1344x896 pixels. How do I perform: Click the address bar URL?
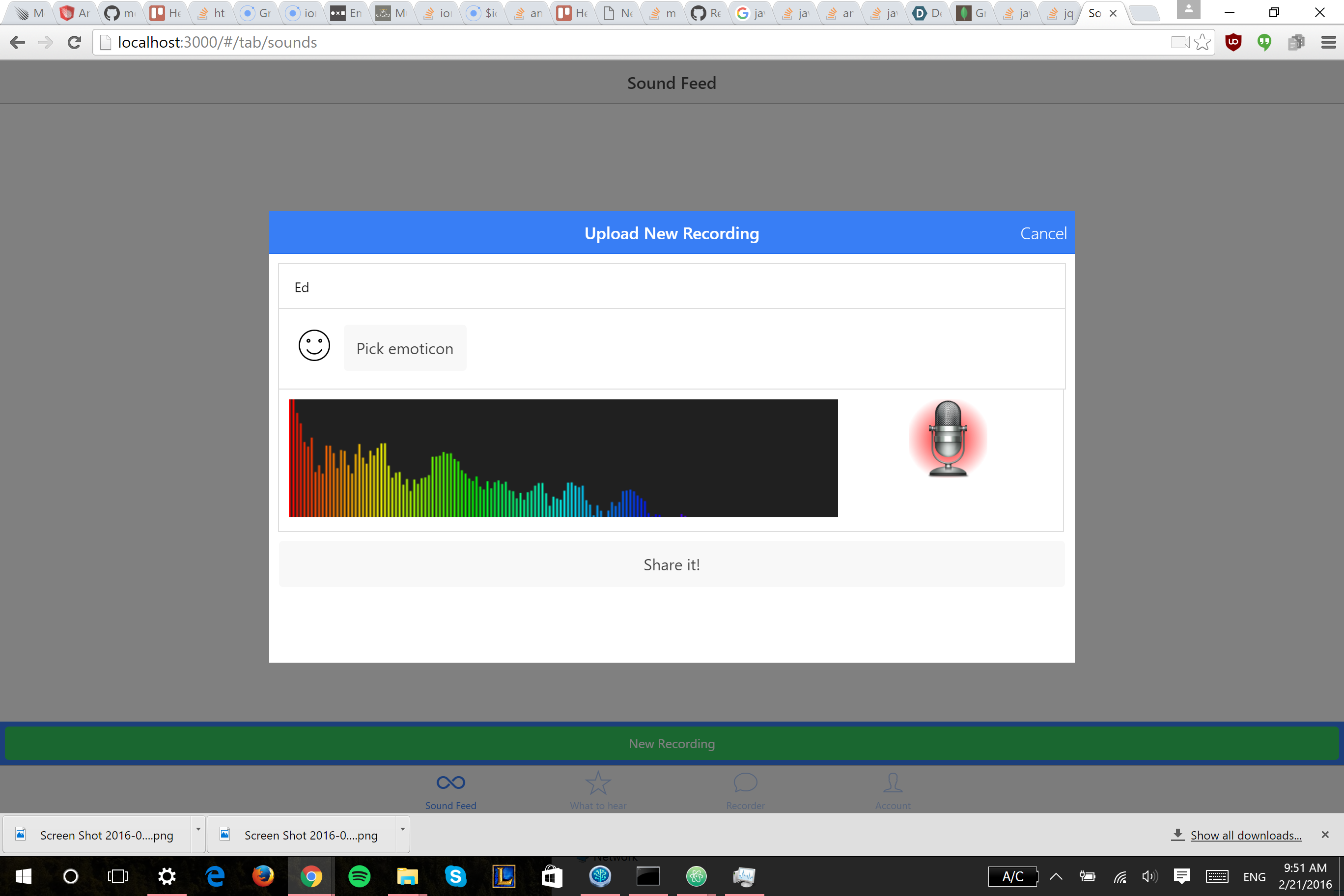[x=217, y=42]
